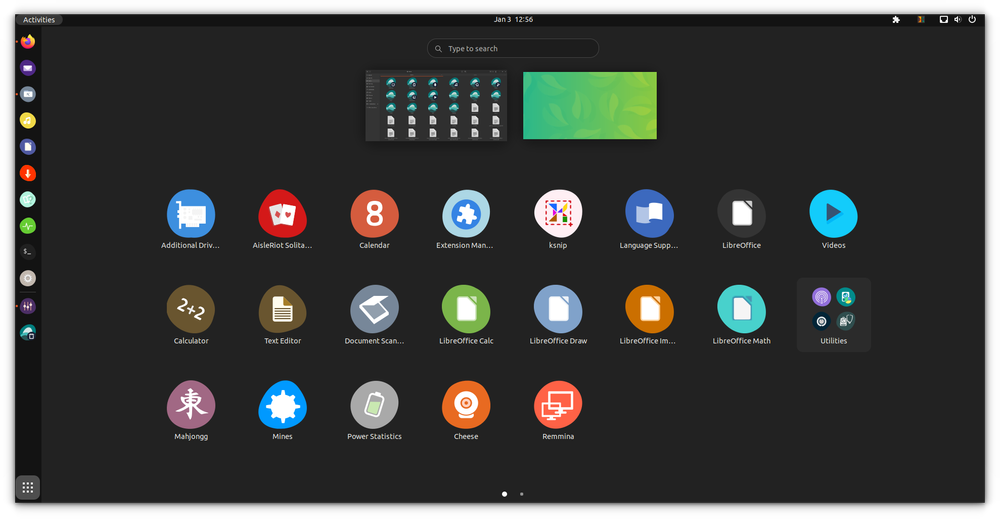Click the Type to search field

tap(513, 48)
